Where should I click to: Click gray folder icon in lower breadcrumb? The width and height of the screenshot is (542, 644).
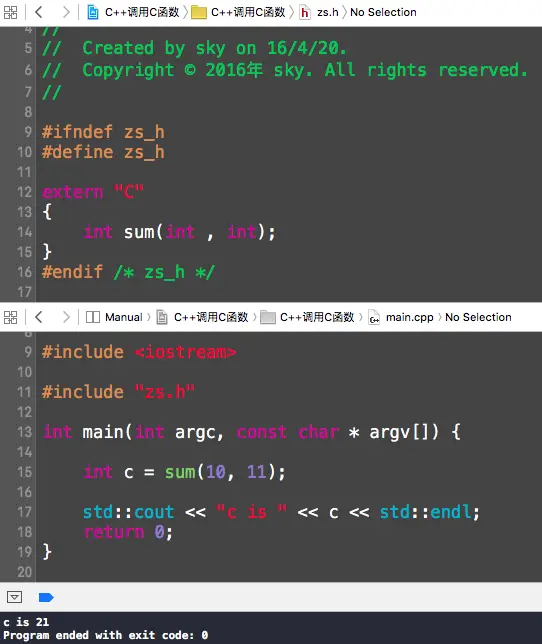[268, 317]
